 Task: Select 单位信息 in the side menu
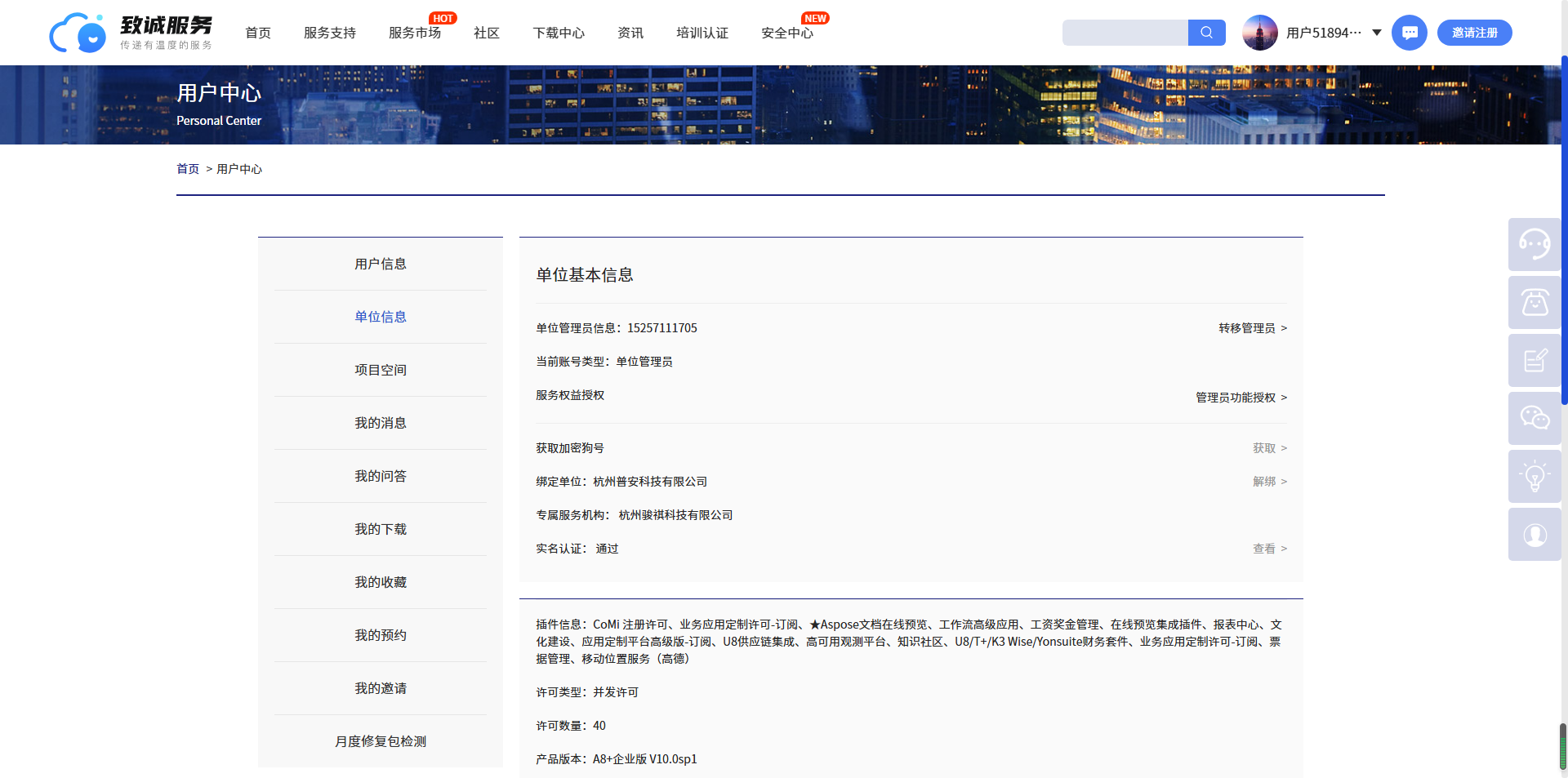[381, 317]
